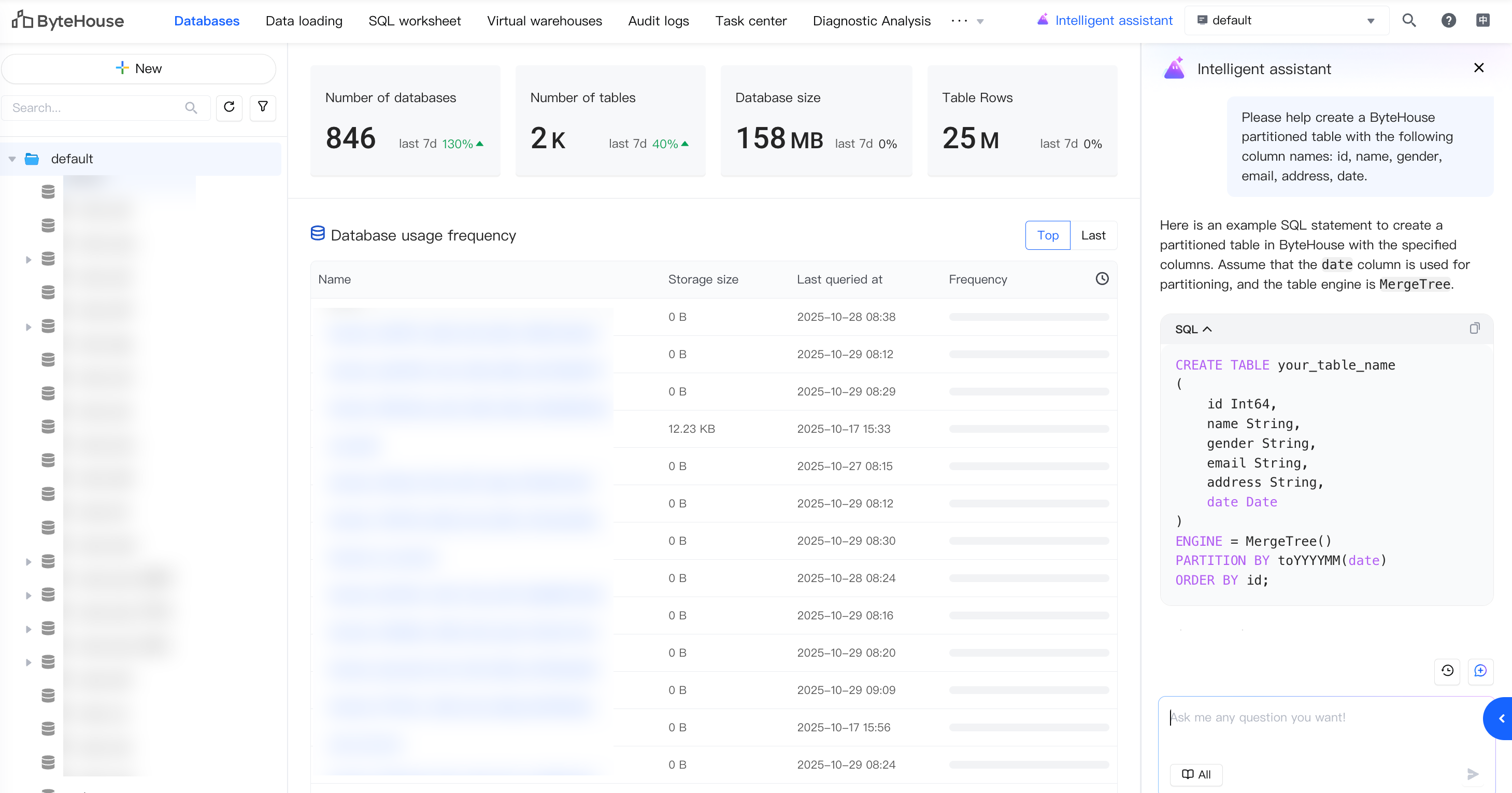Copy the SQL code block
The image size is (1512, 793).
coord(1474,329)
